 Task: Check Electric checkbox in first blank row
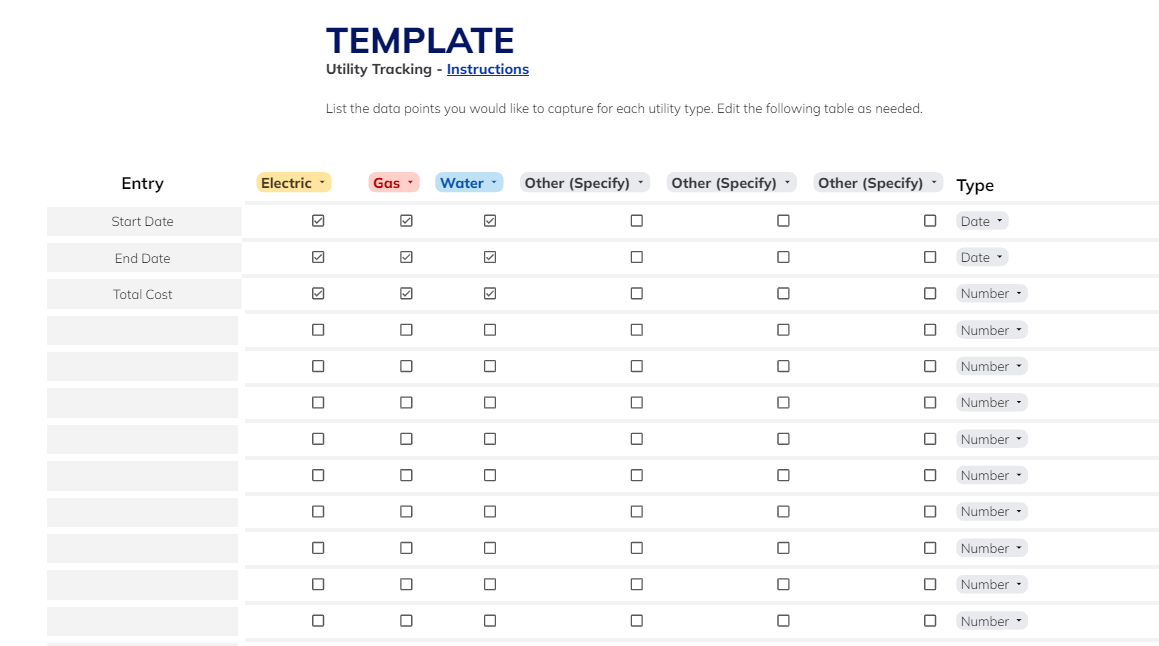click(x=318, y=330)
